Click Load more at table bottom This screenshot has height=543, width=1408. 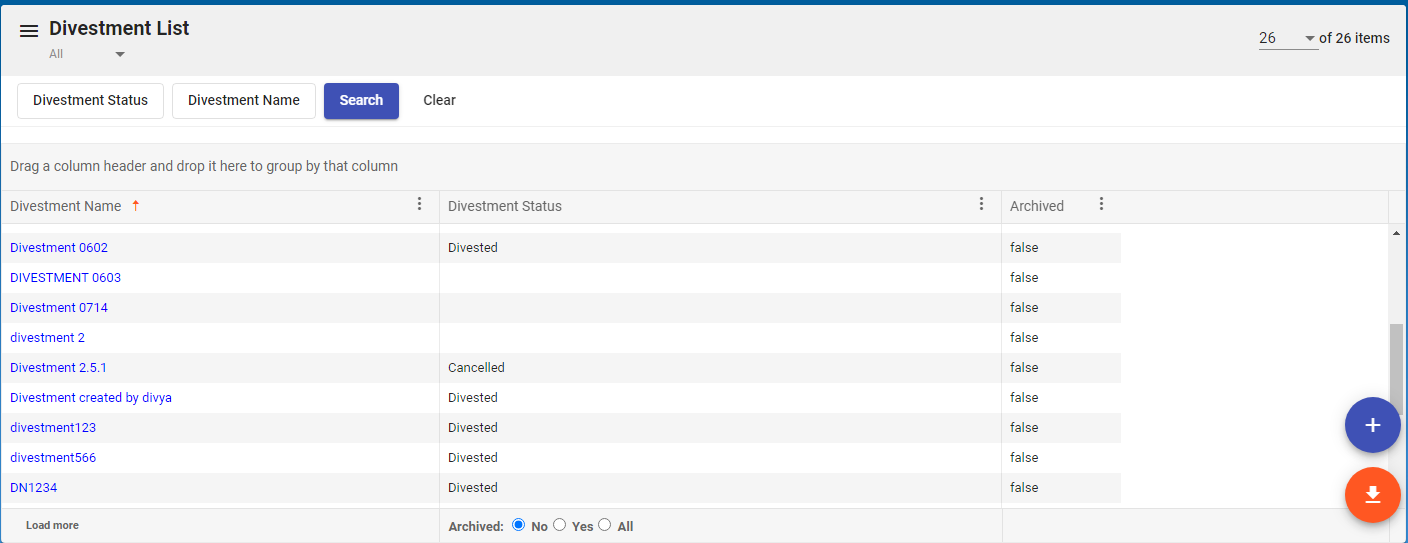pyautogui.click(x=52, y=525)
